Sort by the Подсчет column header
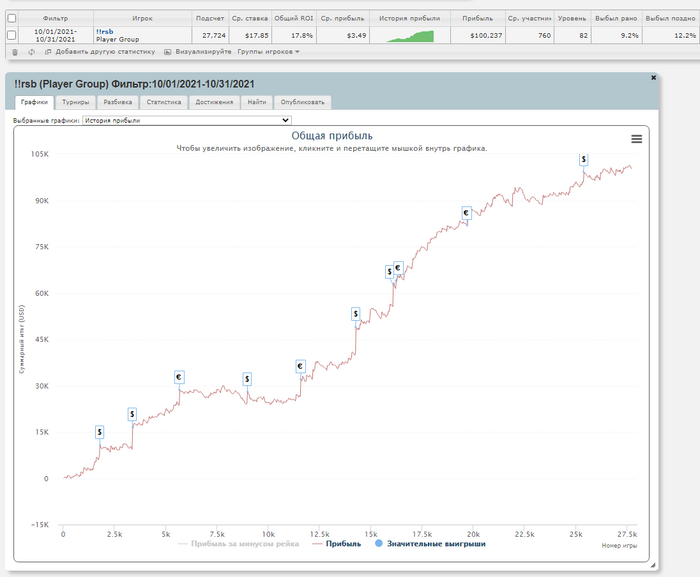 click(x=210, y=18)
